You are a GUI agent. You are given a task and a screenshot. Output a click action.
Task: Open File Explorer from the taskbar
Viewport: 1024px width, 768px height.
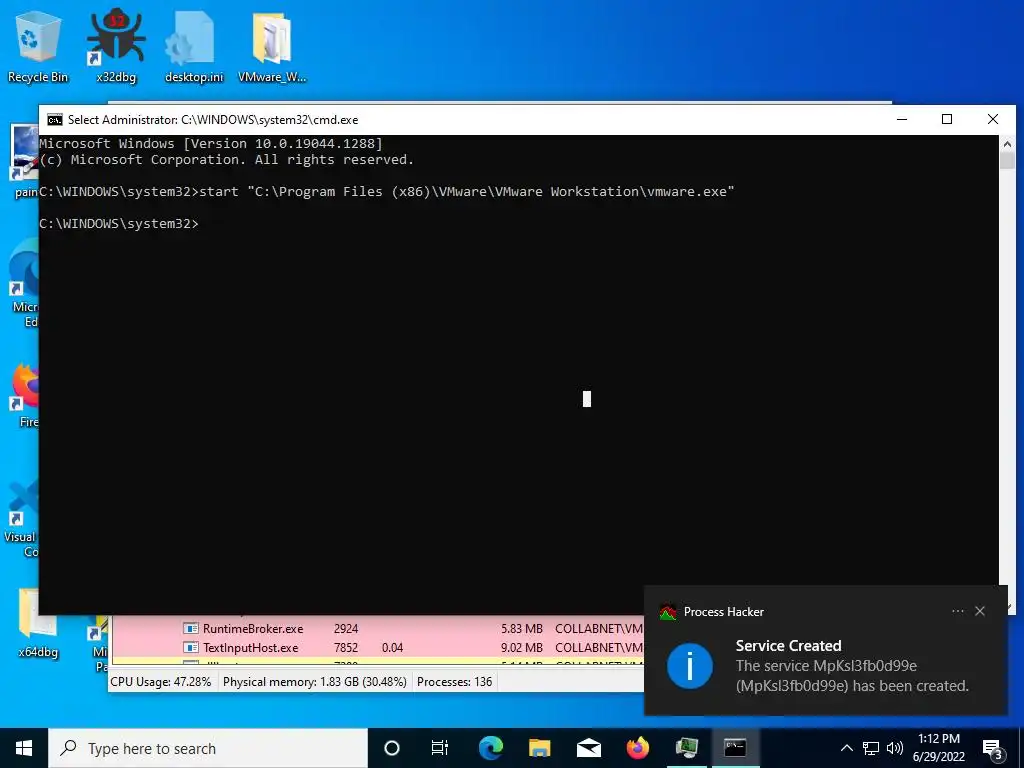click(539, 748)
